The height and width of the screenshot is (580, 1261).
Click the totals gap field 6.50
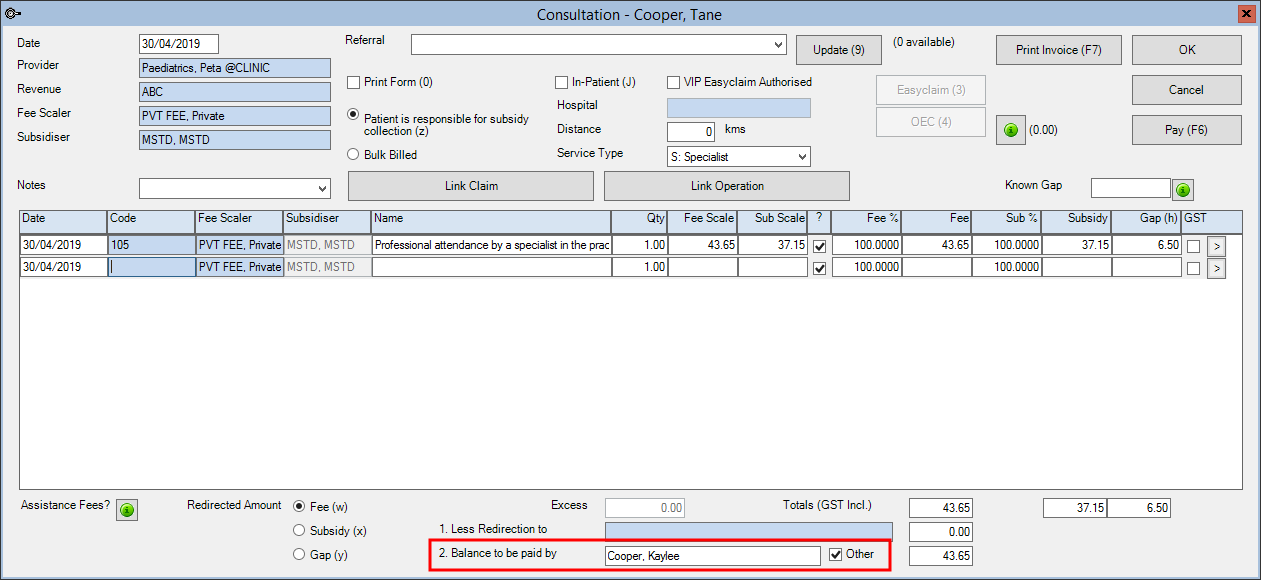point(1139,508)
